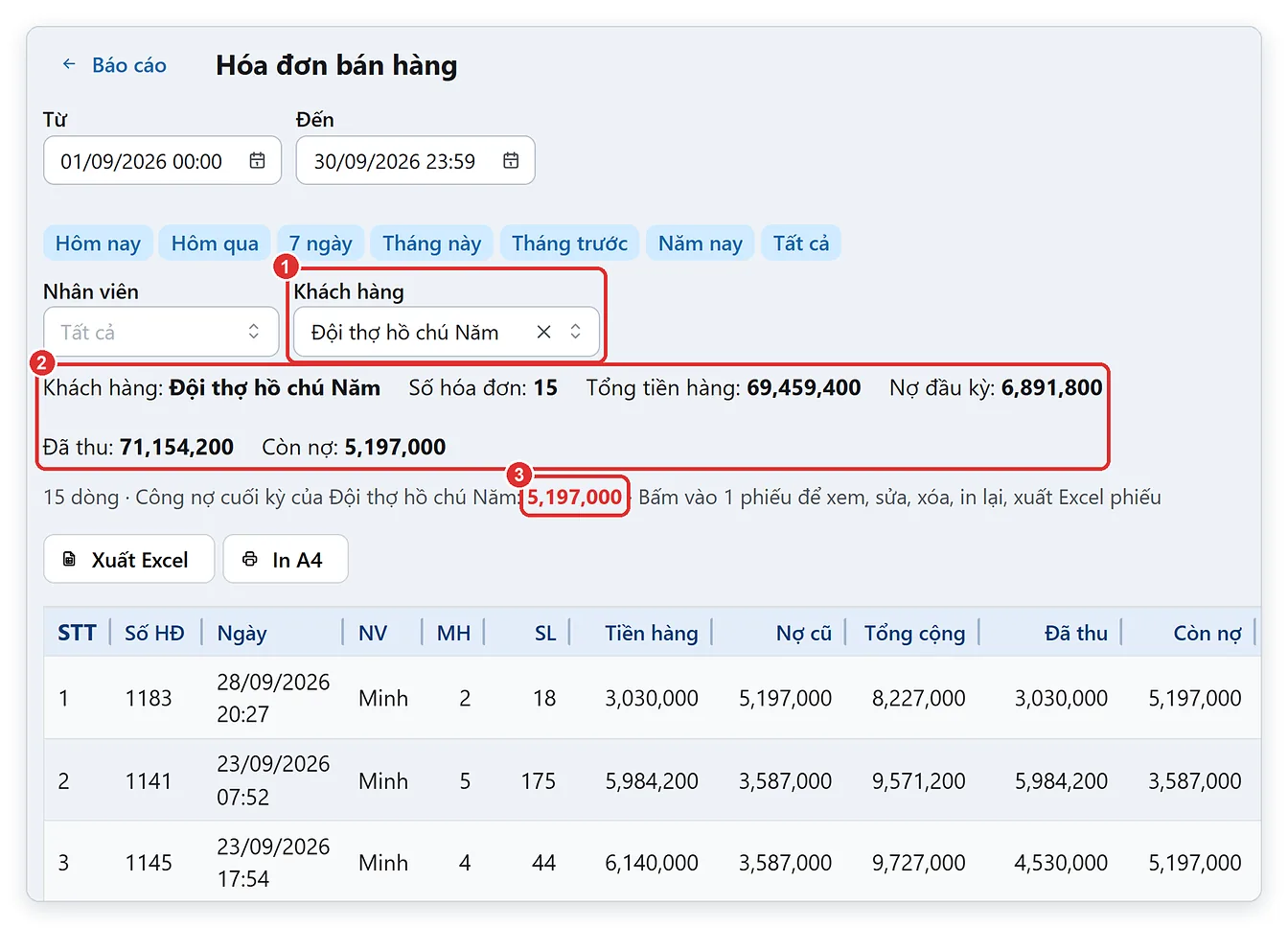The image size is (1288, 928).
Task: Click Đã thu value 4,530,000
Action: tap(1061, 863)
